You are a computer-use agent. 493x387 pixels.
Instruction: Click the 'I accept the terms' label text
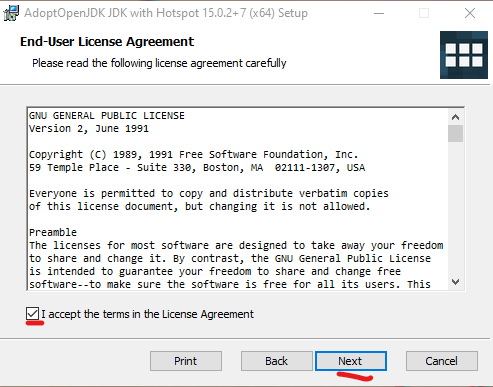(147, 314)
